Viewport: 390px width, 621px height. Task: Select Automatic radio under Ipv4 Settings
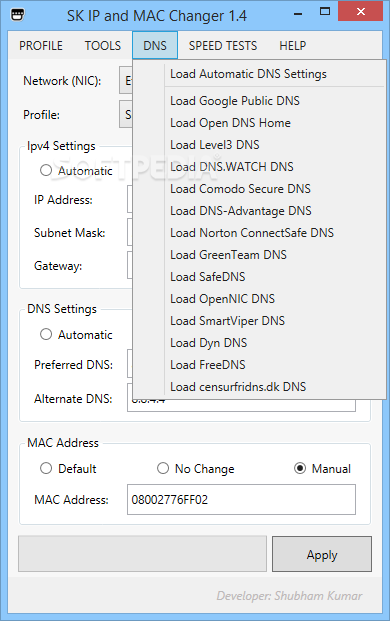(x=46, y=170)
